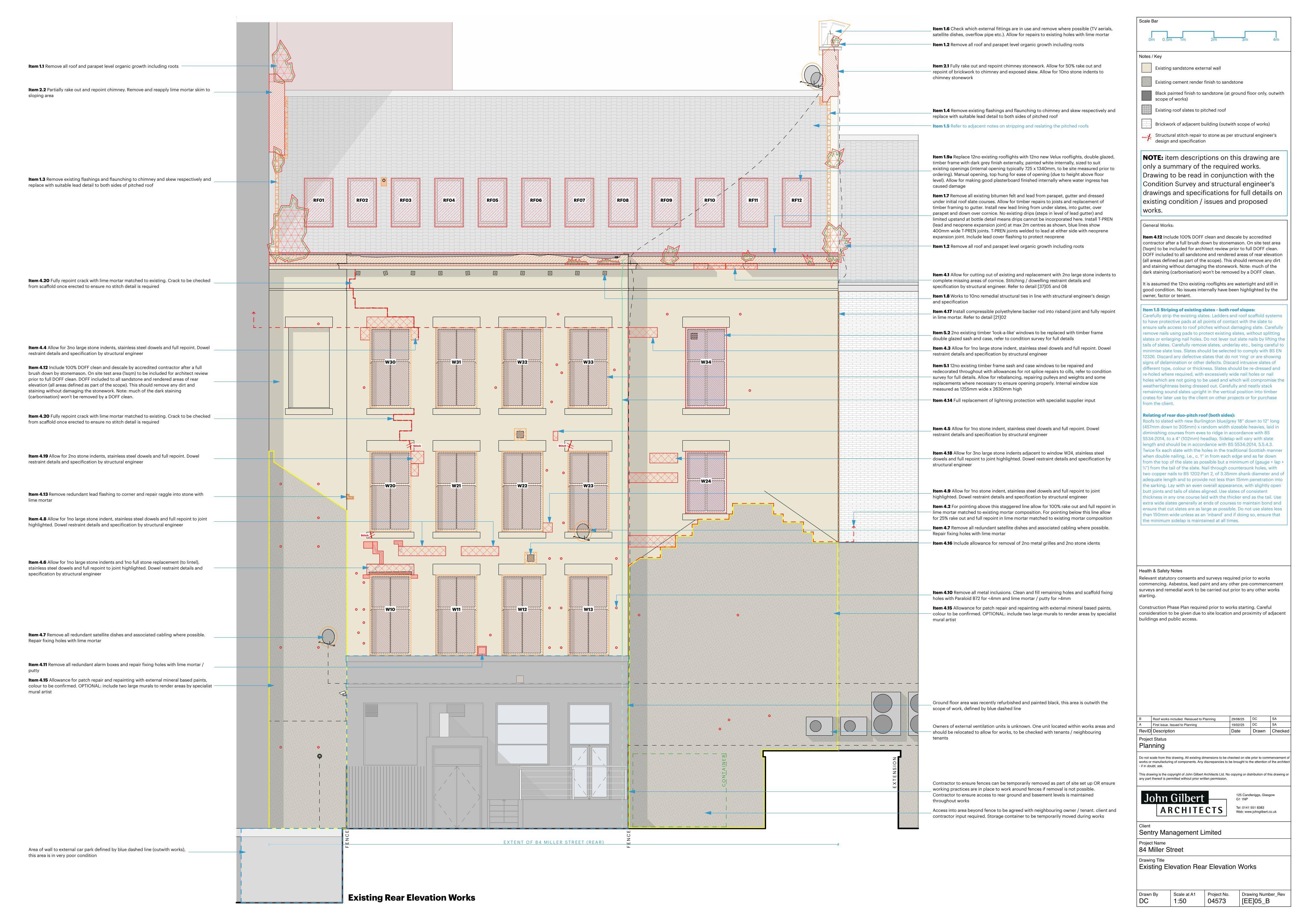Select window label W34
The image size is (1308, 924).
[706, 362]
